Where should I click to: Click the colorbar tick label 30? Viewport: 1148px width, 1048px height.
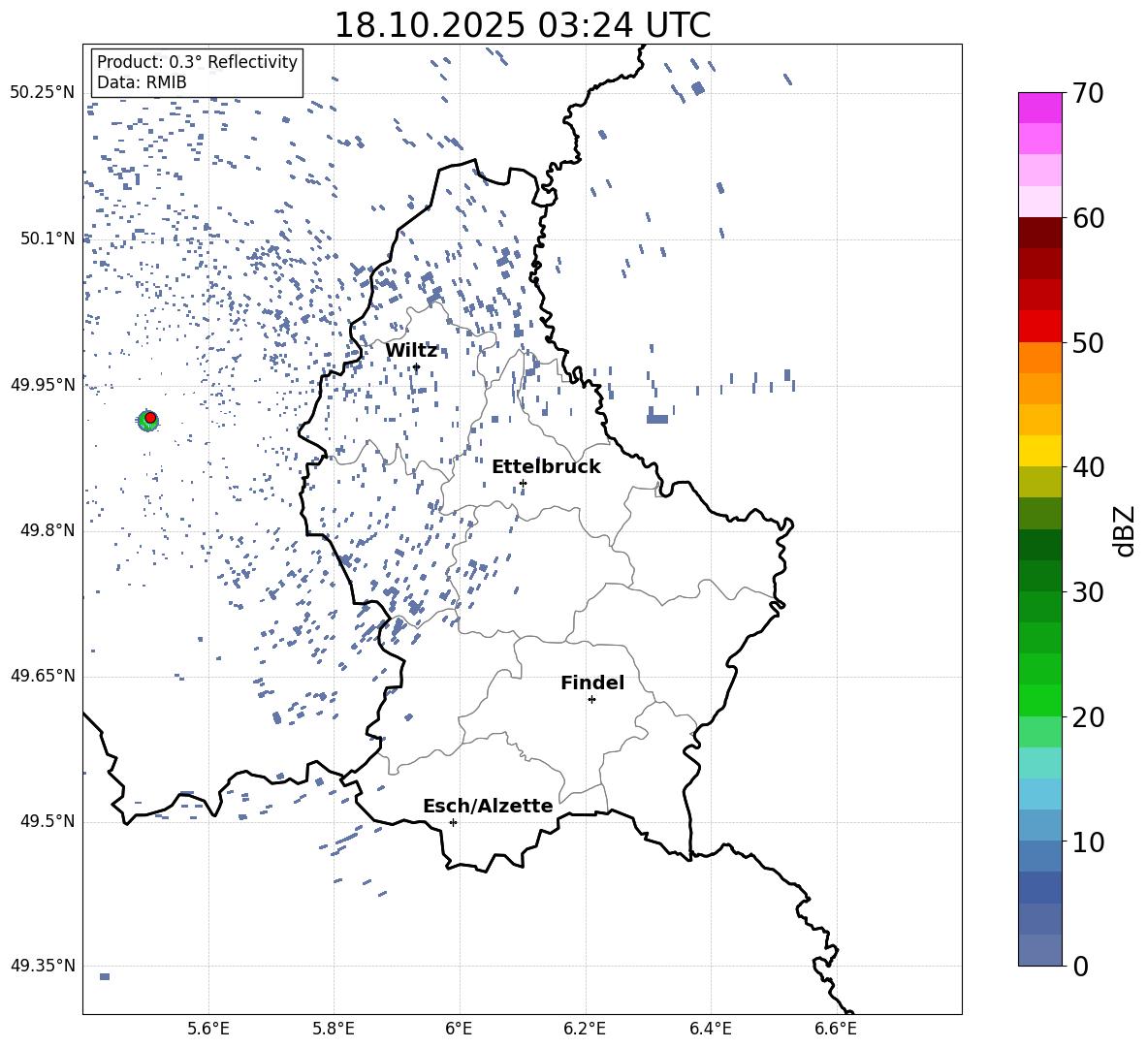coord(1088,592)
